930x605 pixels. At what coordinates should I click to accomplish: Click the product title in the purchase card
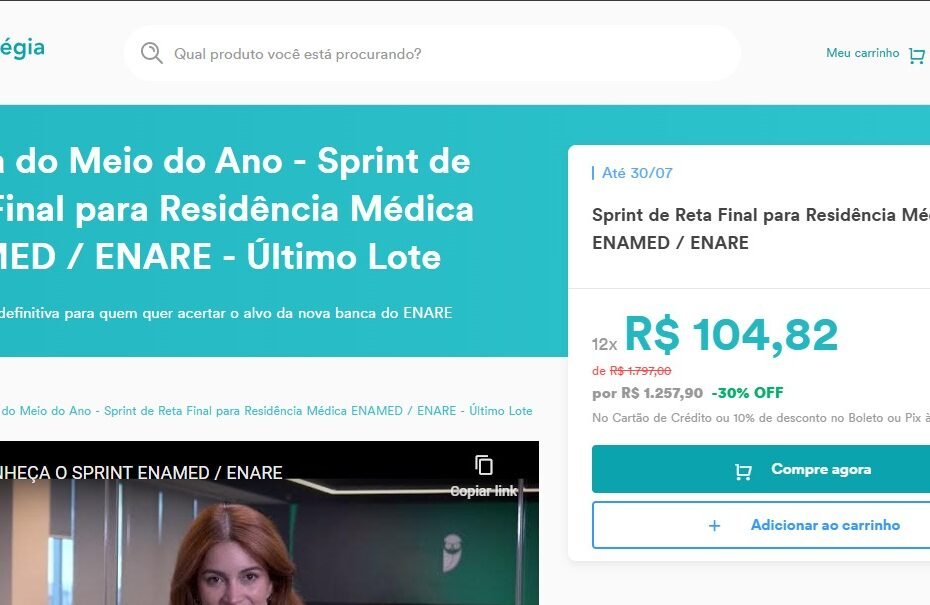tap(761, 228)
